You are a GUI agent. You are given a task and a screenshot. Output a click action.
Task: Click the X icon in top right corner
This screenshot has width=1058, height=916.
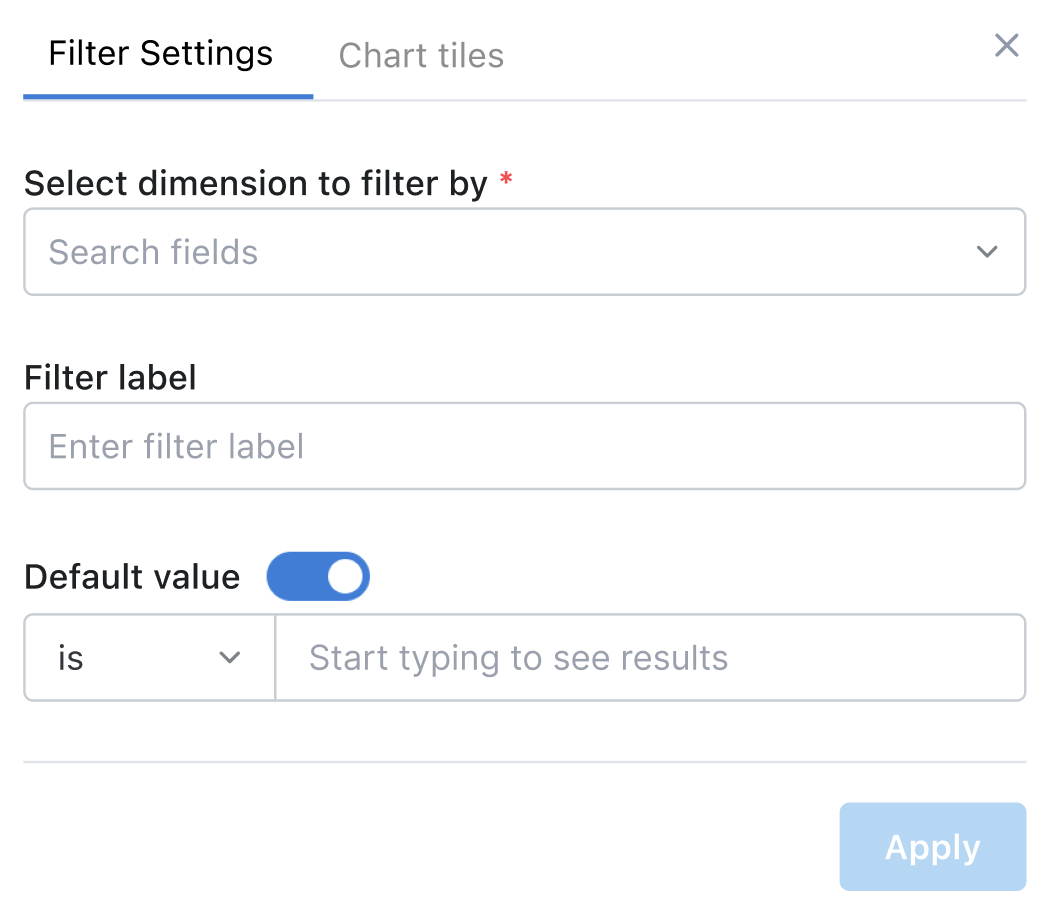click(1006, 45)
